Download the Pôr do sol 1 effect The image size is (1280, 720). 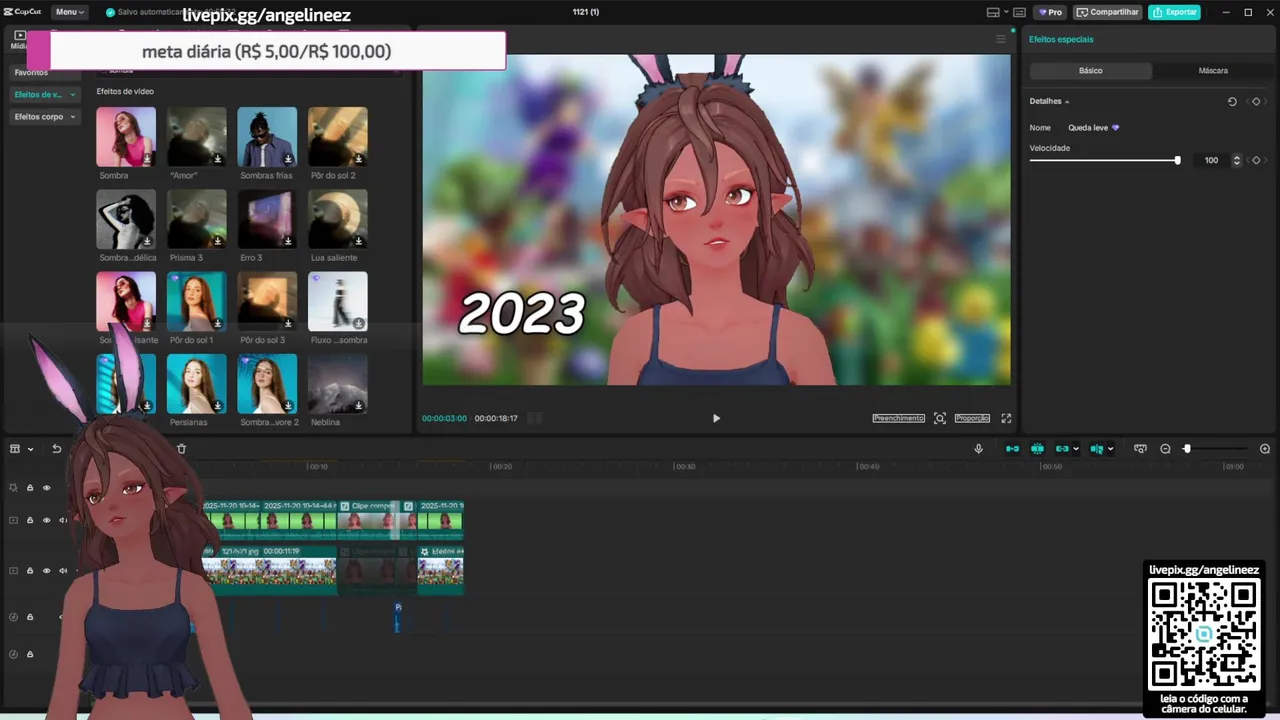pyautogui.click(x=217, y=323)
